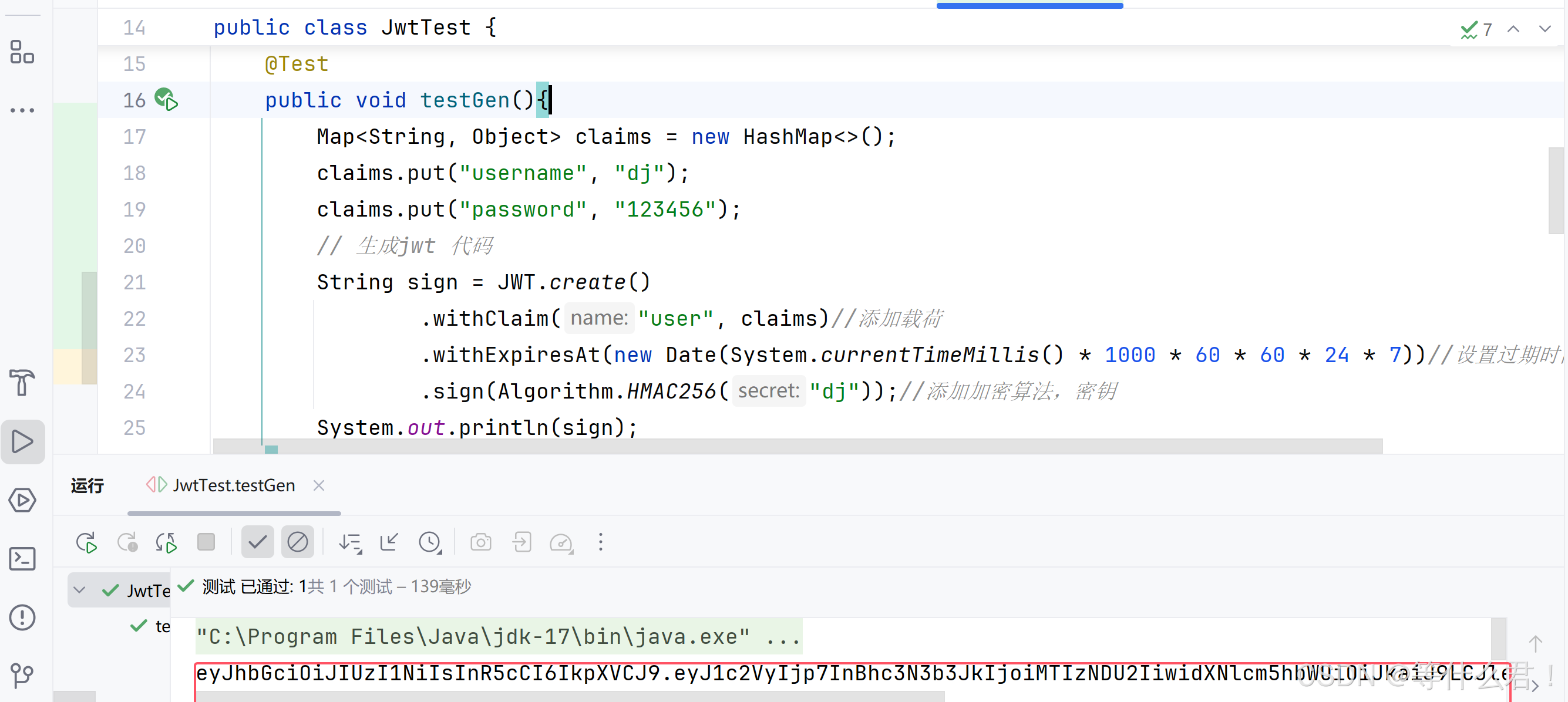
Task: Expand the test history clock dropdown
Action: tap(430, 541)
